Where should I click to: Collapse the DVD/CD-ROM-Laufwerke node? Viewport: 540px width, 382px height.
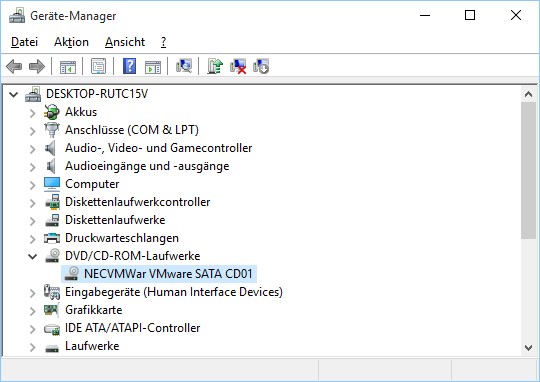[32, 256]
